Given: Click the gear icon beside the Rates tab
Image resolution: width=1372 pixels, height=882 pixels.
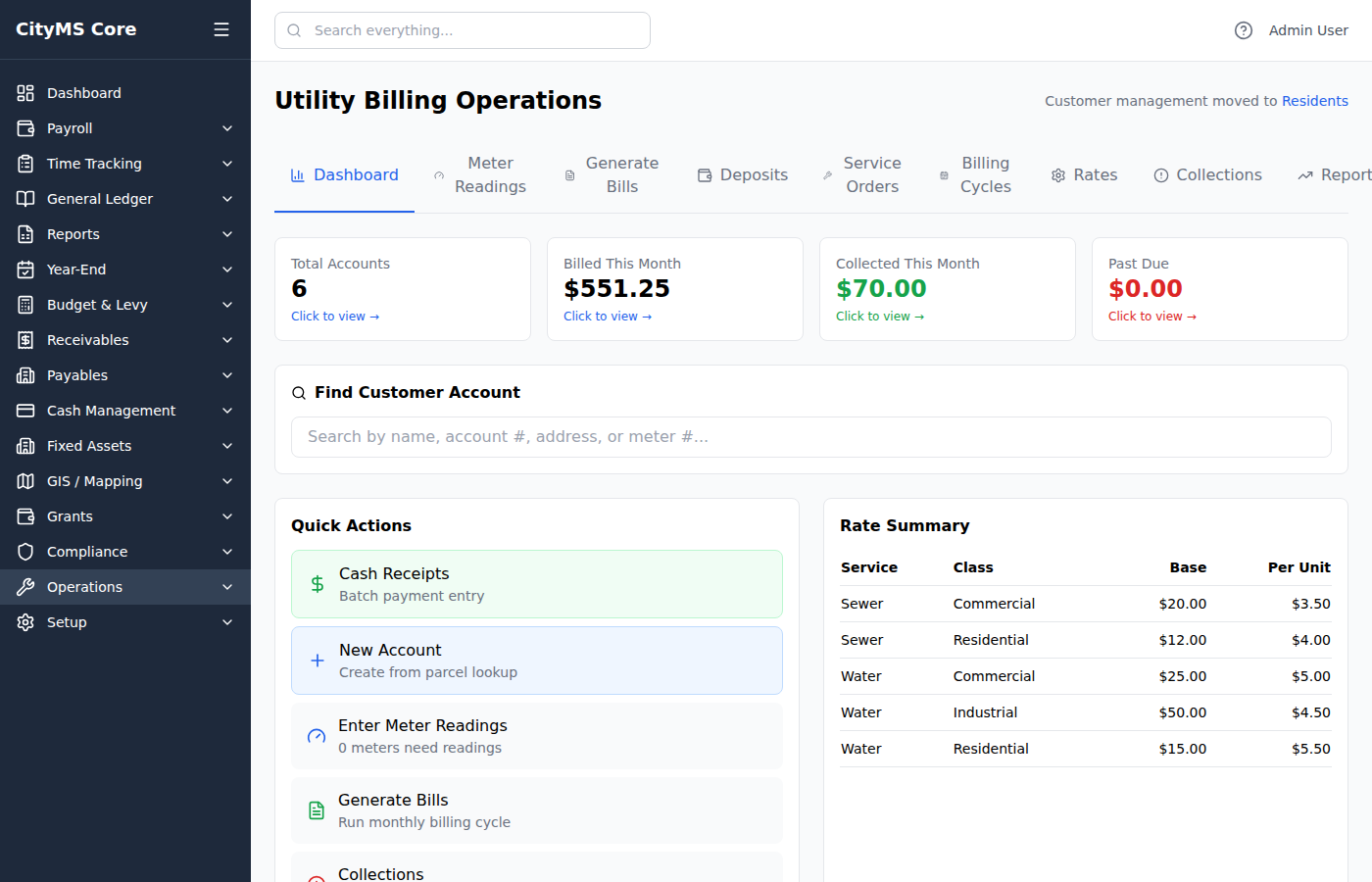Looking at the screenshot, I should pyautogui.click(x=1056, y=174).
